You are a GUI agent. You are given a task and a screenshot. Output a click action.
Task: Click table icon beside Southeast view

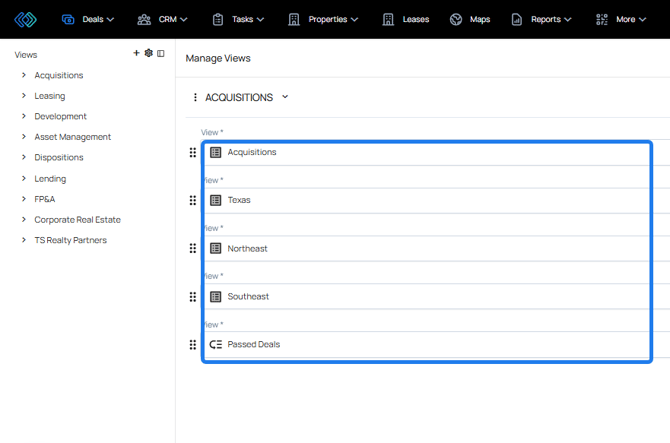(x=216, y=296)
